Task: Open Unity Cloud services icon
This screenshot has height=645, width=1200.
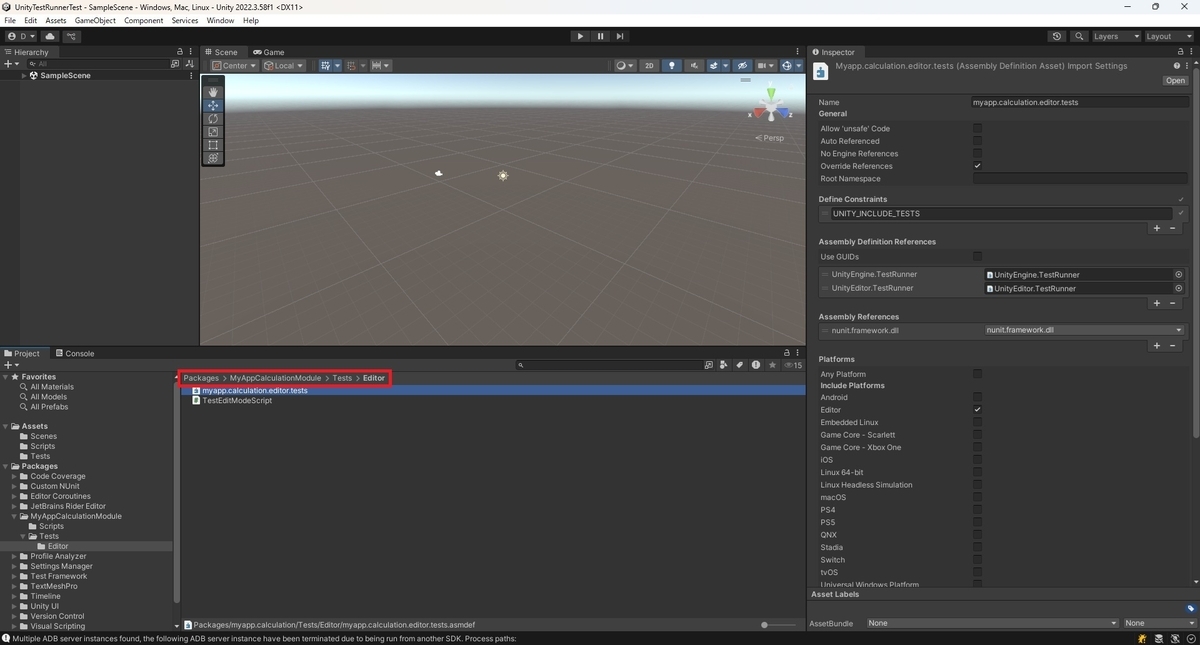Action: click(x=50, y=36)
